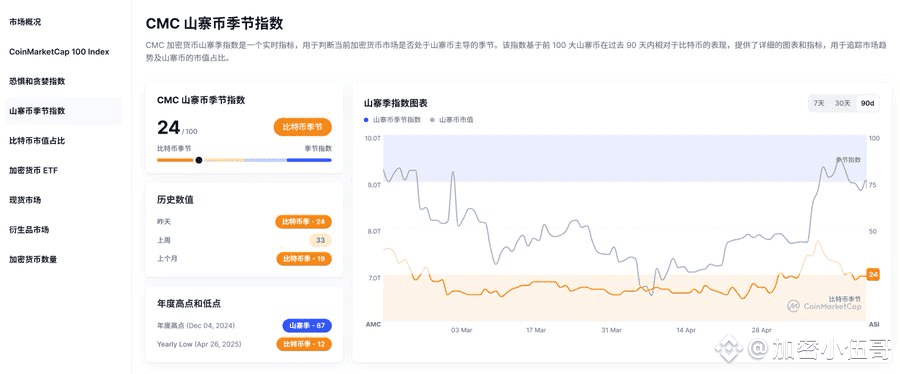Click yearly high 山寨季 - 87 badge
This screenshot has height=374, width=900.
tap(307, 326)
